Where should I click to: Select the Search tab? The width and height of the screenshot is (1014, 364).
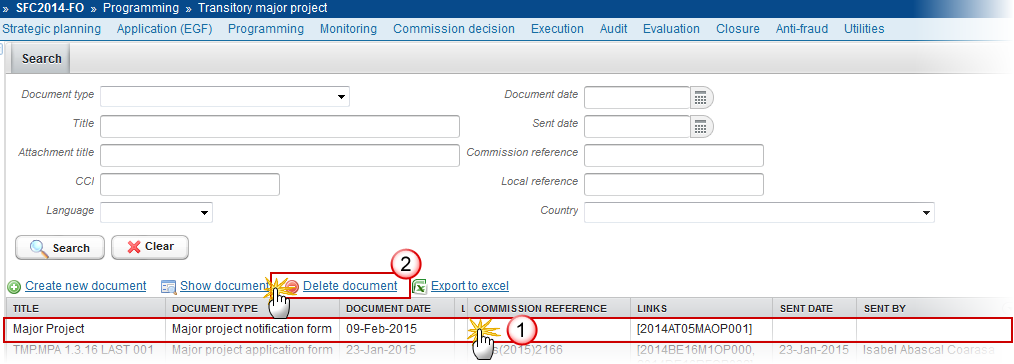pyautogui.click(x=41, y=59)
